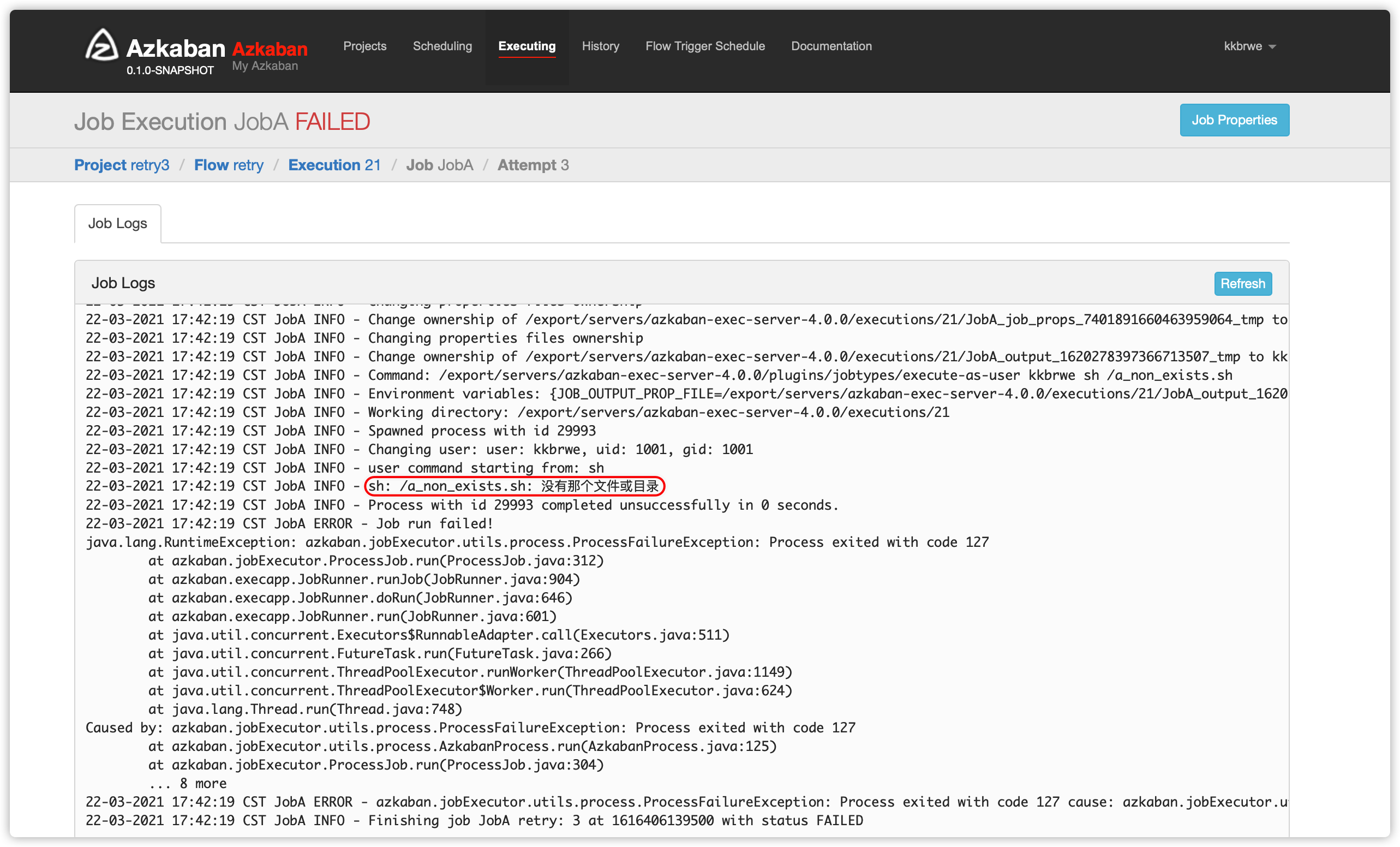The image size is (1400, 847).
Task: Navigate to Flow retry link
Action: pyautogui.click(x=230, y=164)
